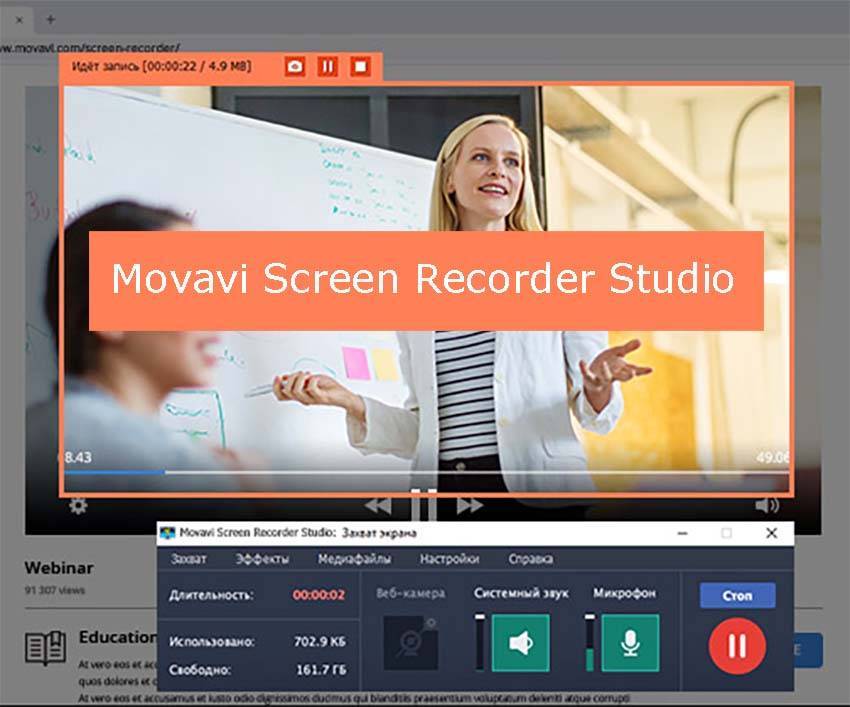Minimize the Movavi Screen Recorder Studio window
This screenshot has width=850, height=707.
[682, 534]
